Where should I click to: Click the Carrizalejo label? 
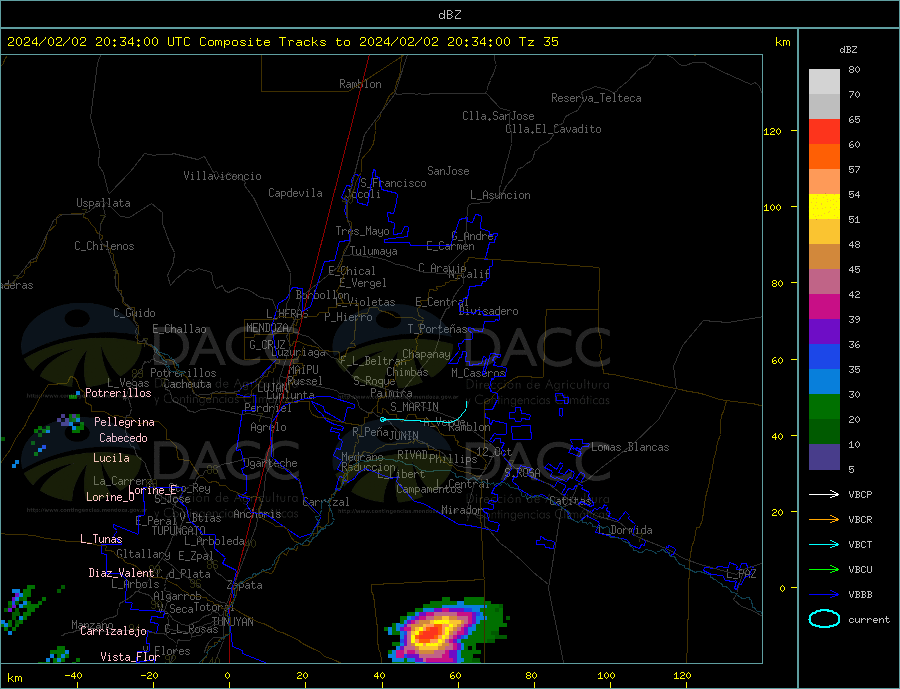coord(113,632)
